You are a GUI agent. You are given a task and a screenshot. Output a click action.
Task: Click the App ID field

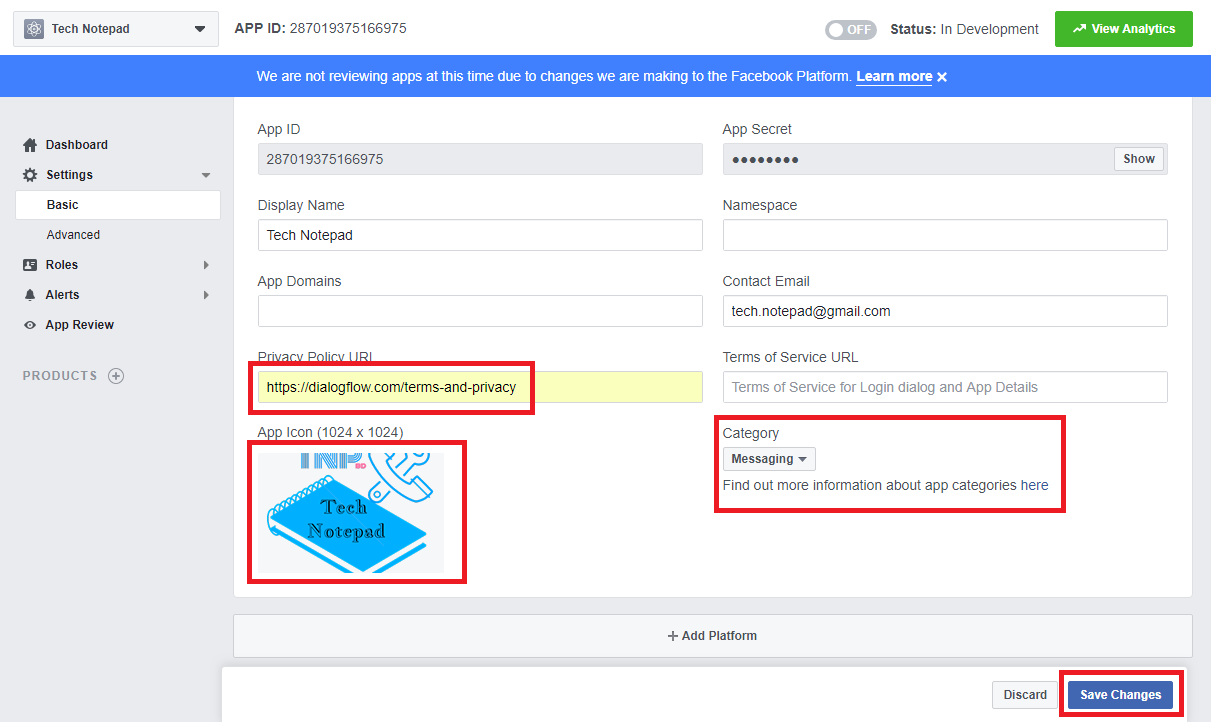tap(480, 159)
